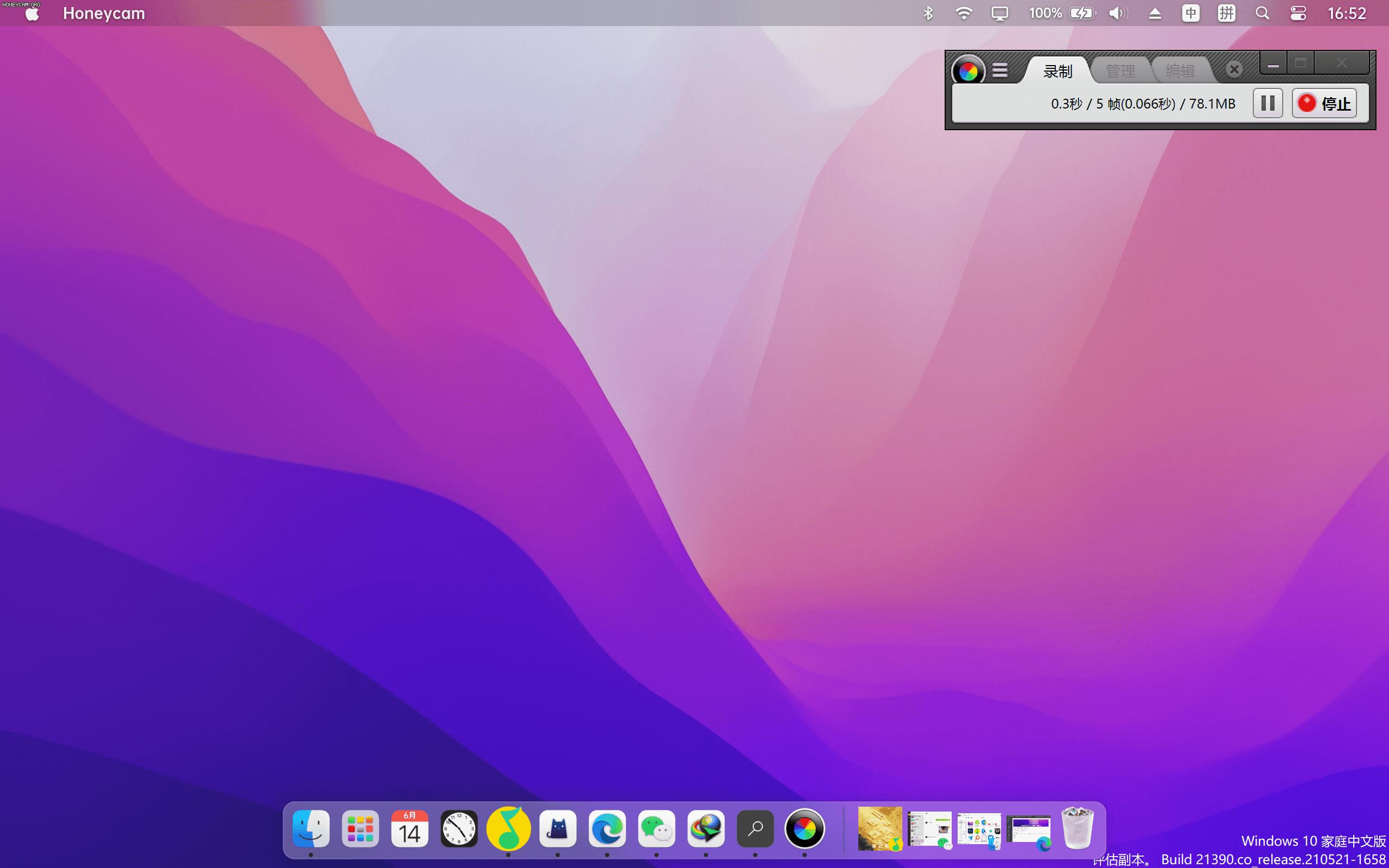The height and width of the screenshot is (868, 1389).
Task: Launch Microsoft Edge from the Dock
Action: coord(607,828)
